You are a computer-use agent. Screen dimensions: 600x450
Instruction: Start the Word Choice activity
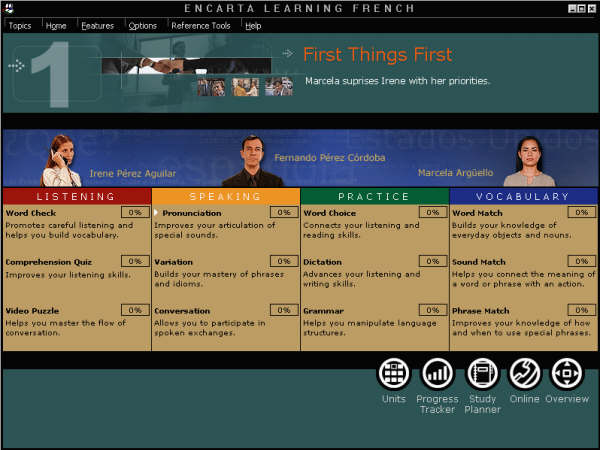[x=329, y=213]
